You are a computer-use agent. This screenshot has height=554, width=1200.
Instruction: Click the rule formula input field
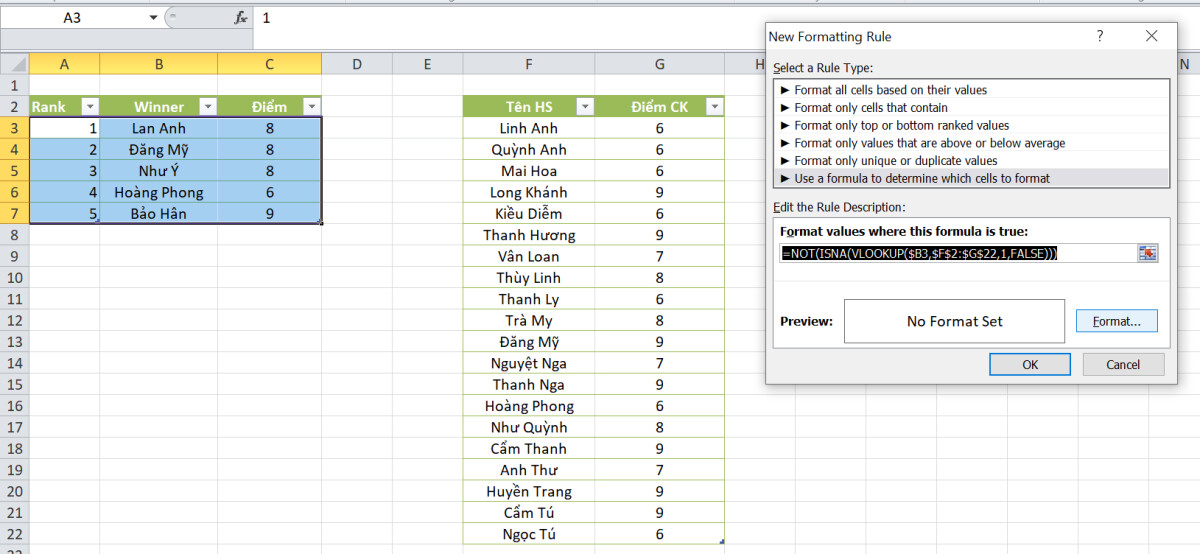pyautogui.click(x=957, y=254)
